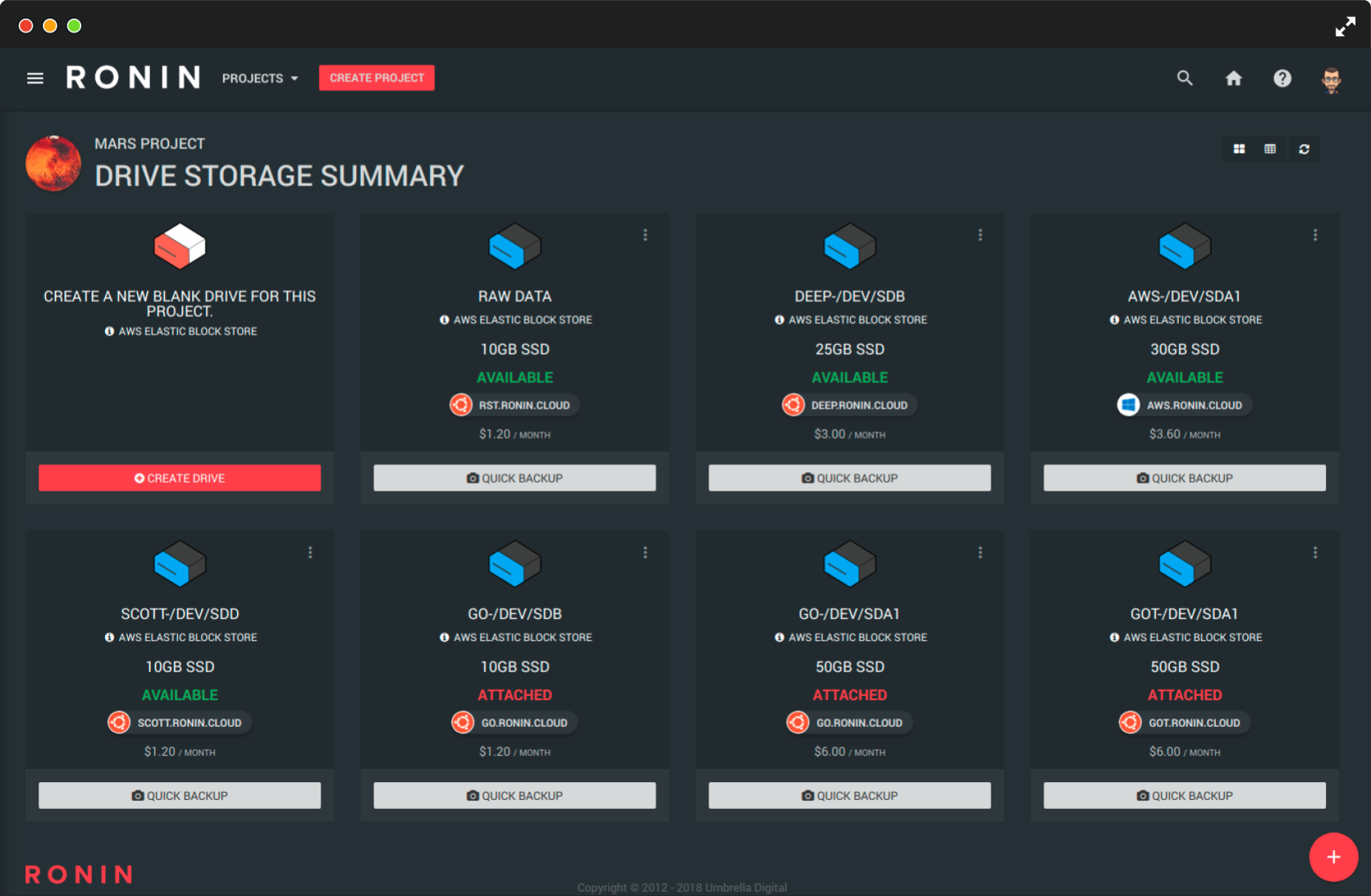1371x896 pixels.
Task: Click the fullscreen expand arrows icon
Action: 1344,27
